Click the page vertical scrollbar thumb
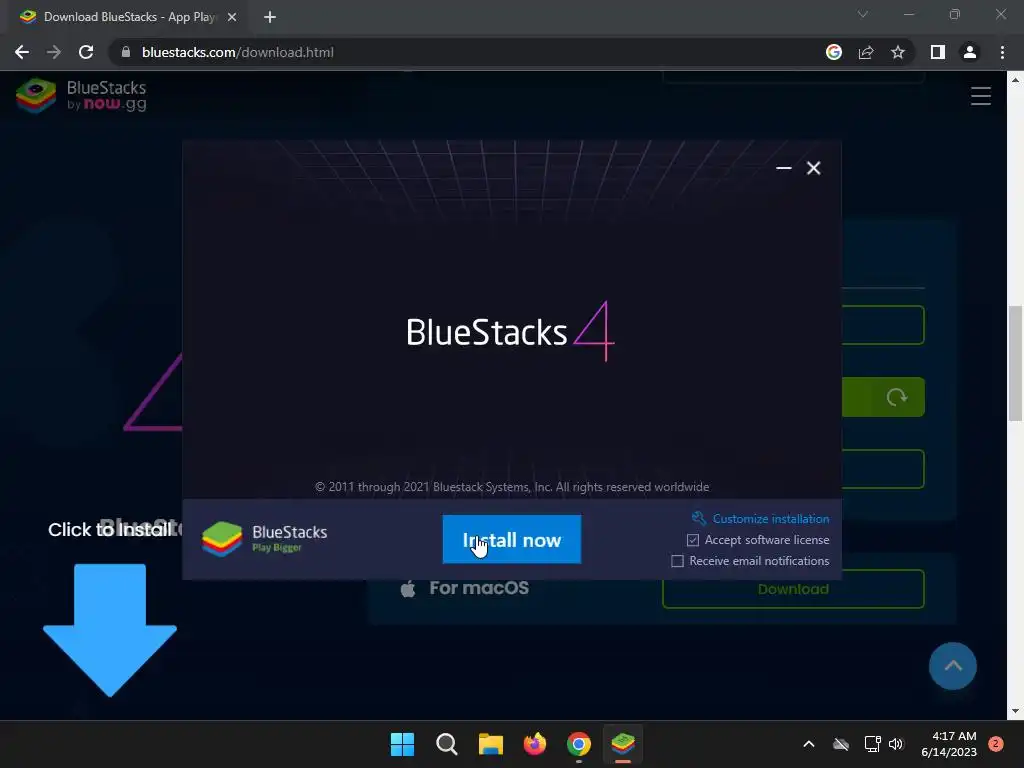The image size is (1024, 768). point(1015,363)
